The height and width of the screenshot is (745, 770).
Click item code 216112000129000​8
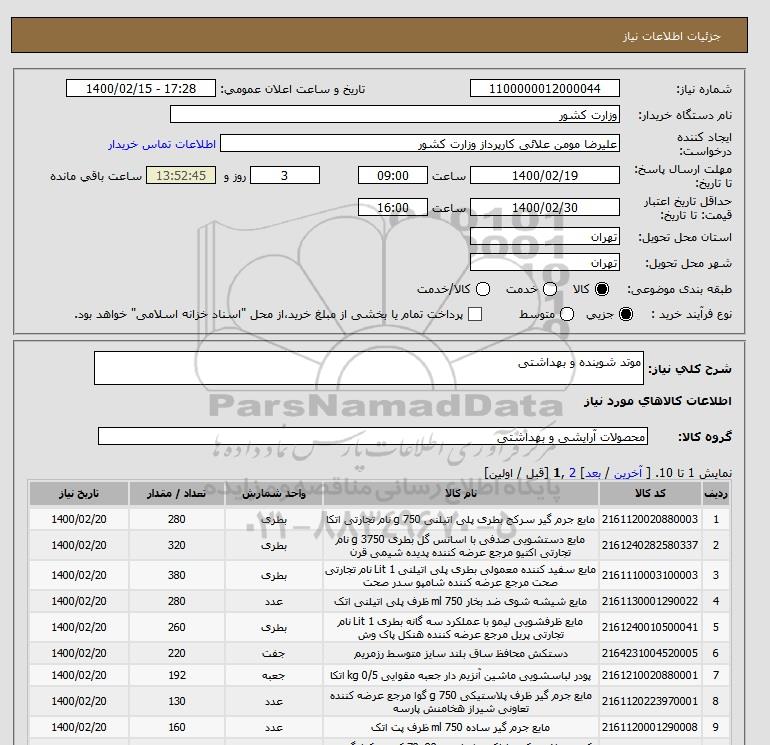click(x=650, y=727)
